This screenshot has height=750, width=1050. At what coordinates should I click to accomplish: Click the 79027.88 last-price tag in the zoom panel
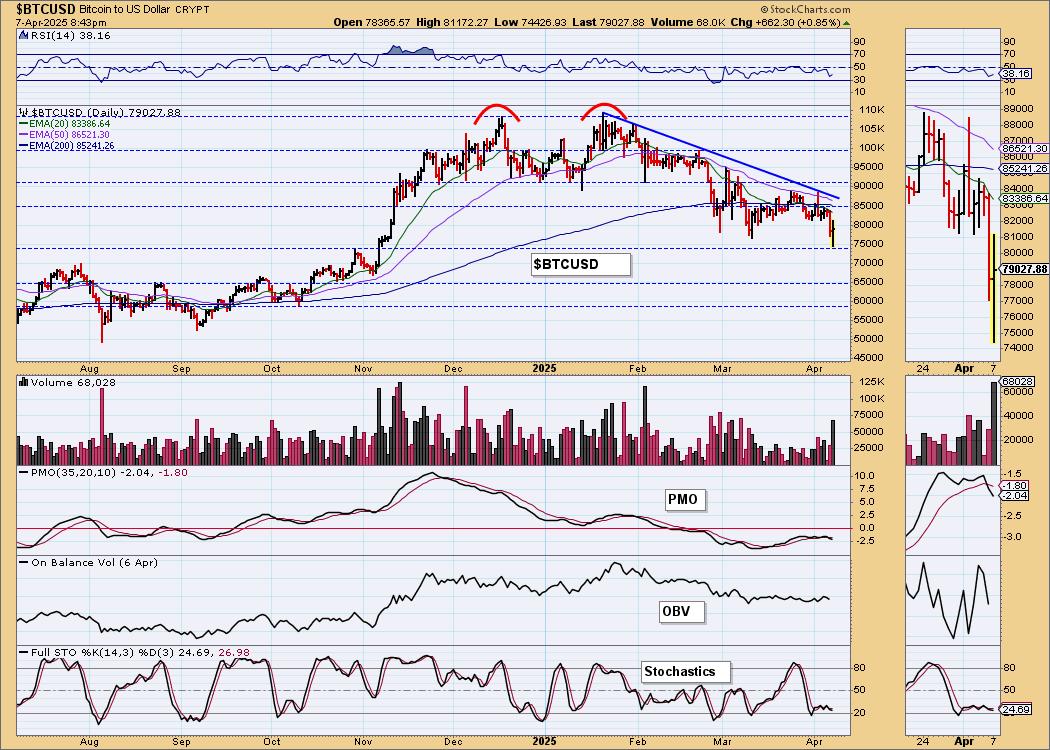point(1025,269)
